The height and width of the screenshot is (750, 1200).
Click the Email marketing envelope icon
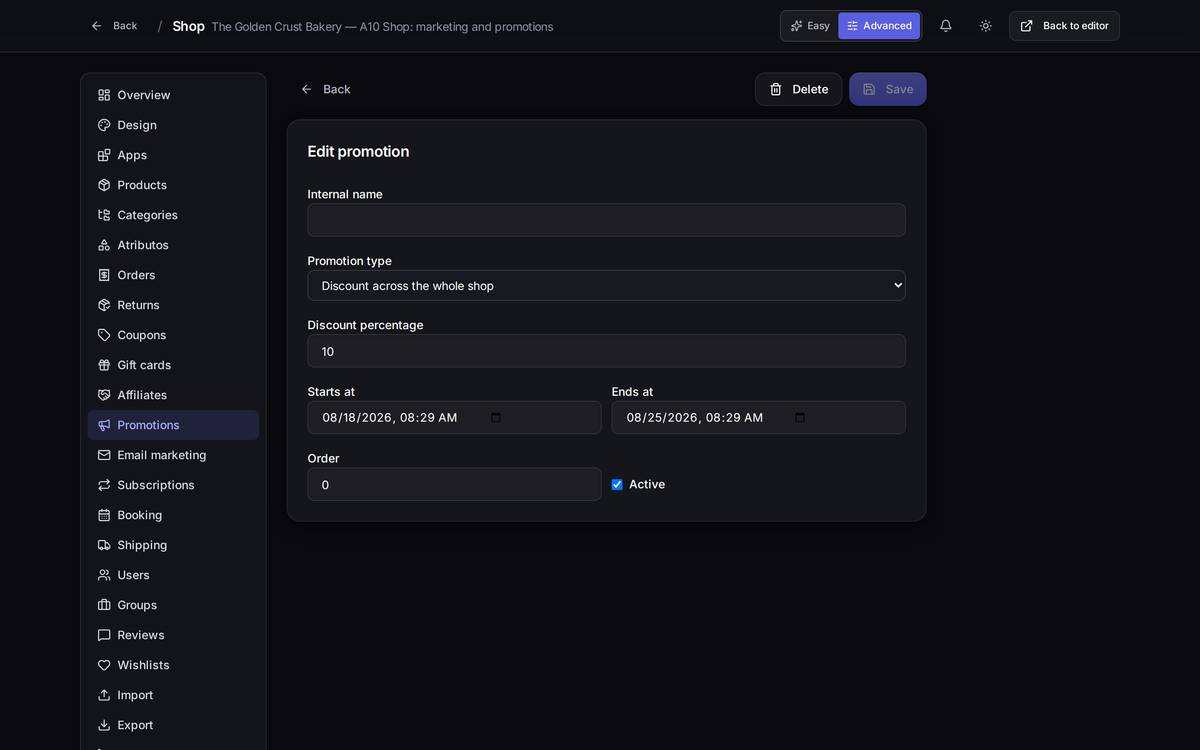tap(104, 455)
